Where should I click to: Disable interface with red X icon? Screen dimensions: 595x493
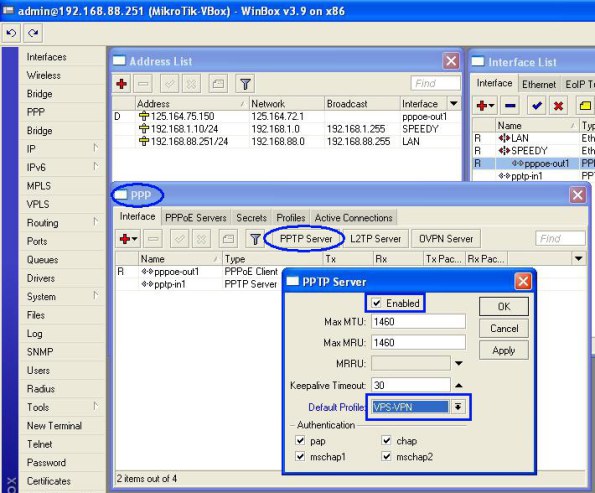tap(558, 106)
